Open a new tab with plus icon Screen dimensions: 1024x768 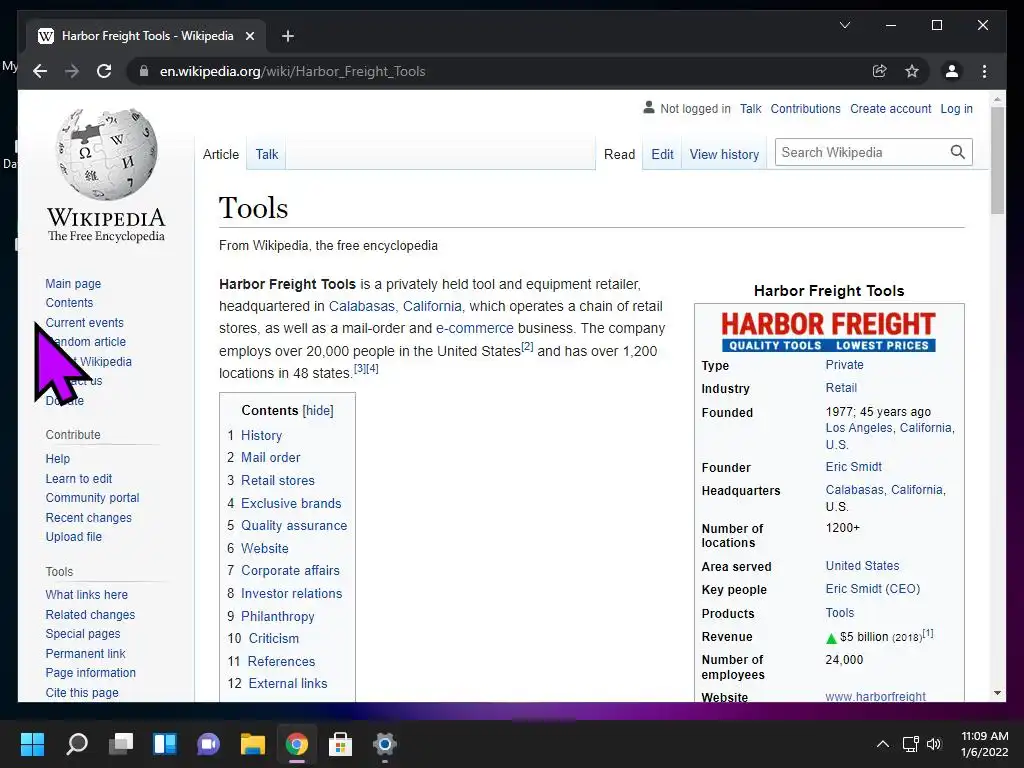(x=288, y=36)
